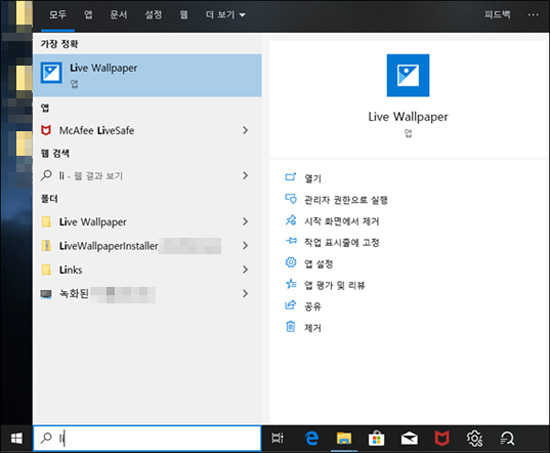Click the 열기 open icon

(290, 177)
